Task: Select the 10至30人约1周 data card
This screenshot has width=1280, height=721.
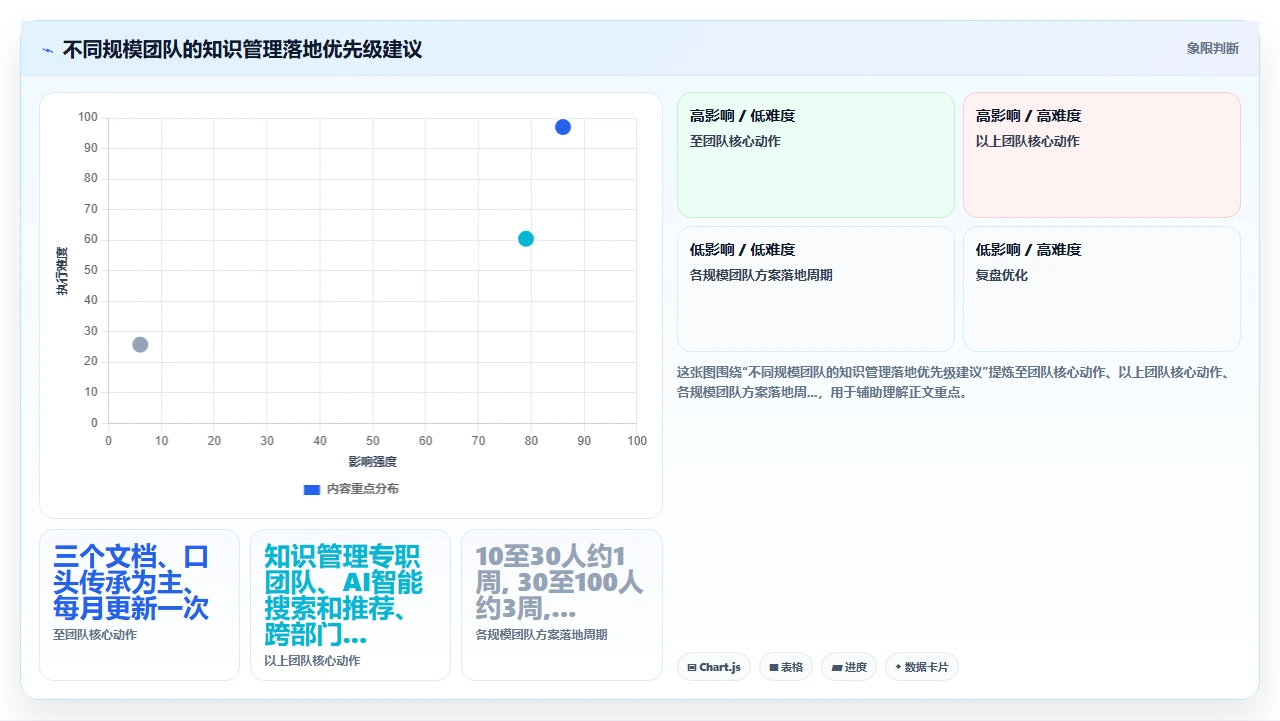Action: click(x=562, y=605)
